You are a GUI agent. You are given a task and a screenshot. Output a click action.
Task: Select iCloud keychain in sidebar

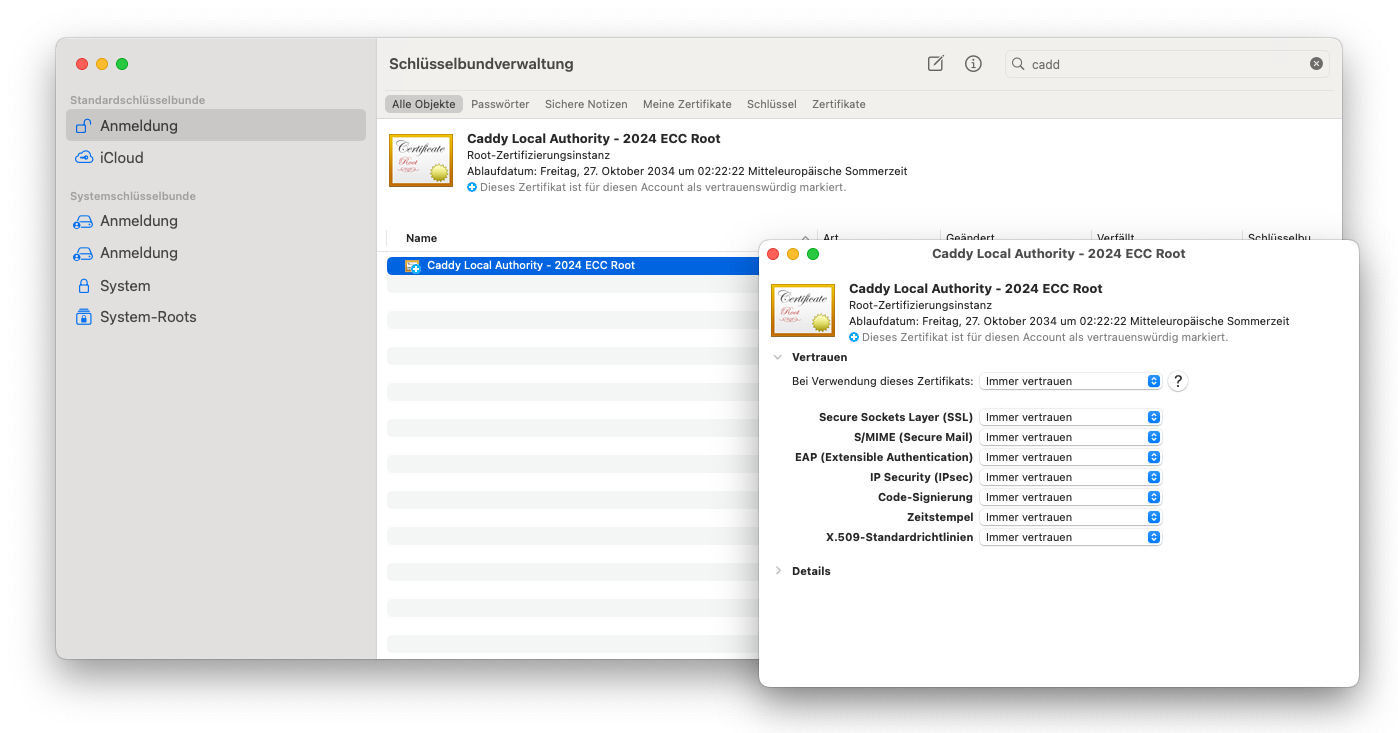pyautogui.click(x=216, y=158)
